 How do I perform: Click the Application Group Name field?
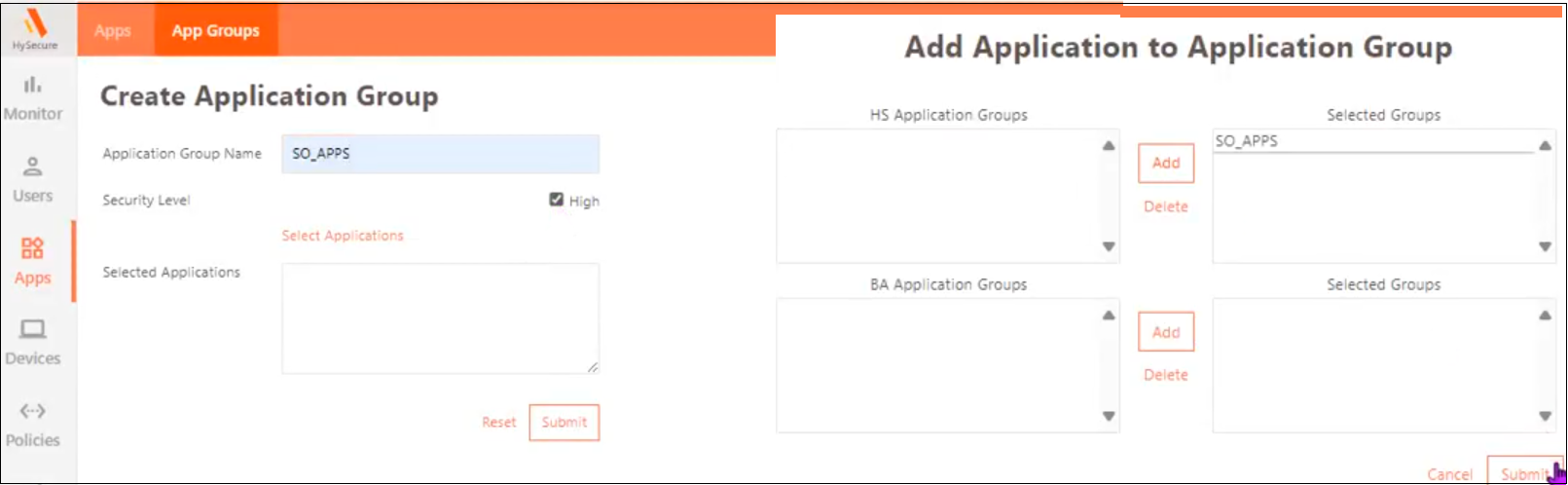coord(440,154)
